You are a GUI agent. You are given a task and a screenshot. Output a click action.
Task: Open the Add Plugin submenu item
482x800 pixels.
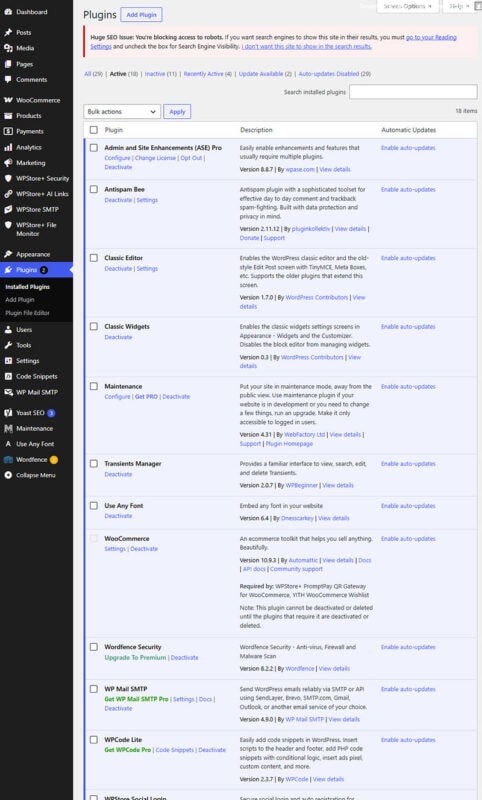tap(20, 300)
